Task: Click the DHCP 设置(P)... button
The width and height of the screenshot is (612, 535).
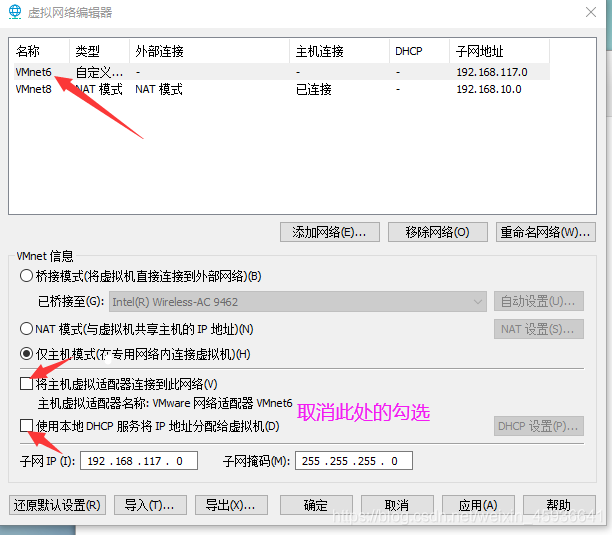Action: (x=539, y=426)
